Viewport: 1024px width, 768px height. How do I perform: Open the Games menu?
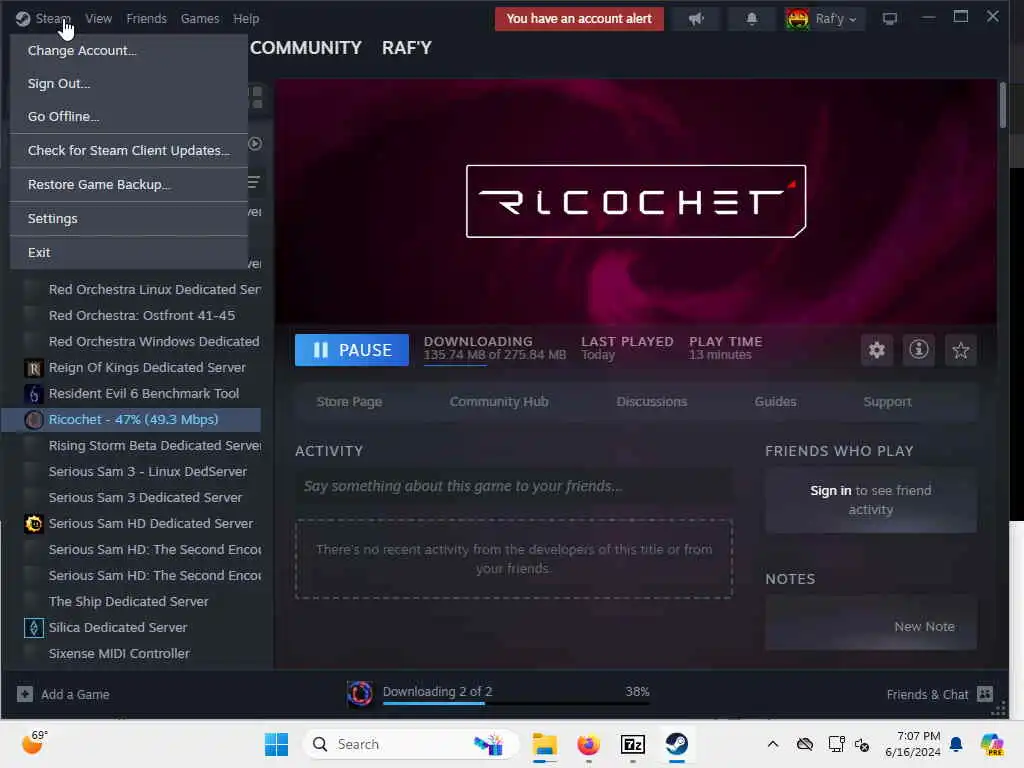coord(200,19)
